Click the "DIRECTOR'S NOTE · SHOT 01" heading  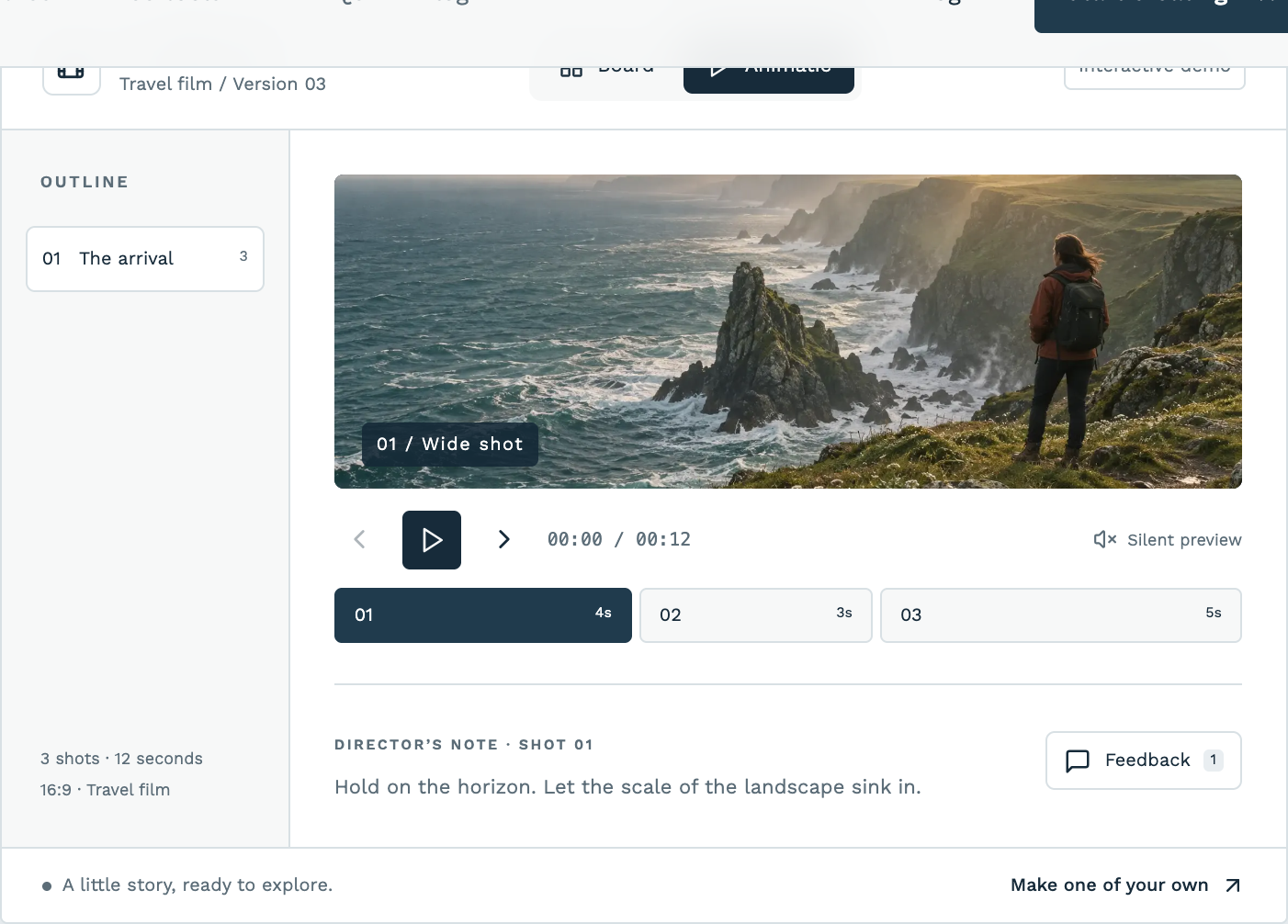(x=464, y=745)
